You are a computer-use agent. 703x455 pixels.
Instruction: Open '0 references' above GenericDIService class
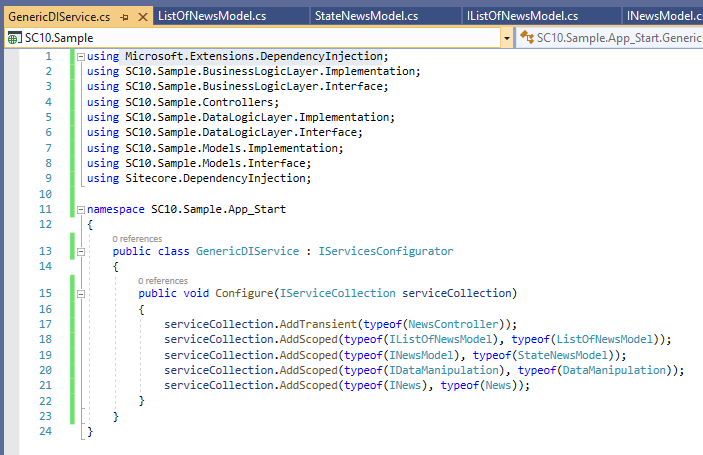137,239
